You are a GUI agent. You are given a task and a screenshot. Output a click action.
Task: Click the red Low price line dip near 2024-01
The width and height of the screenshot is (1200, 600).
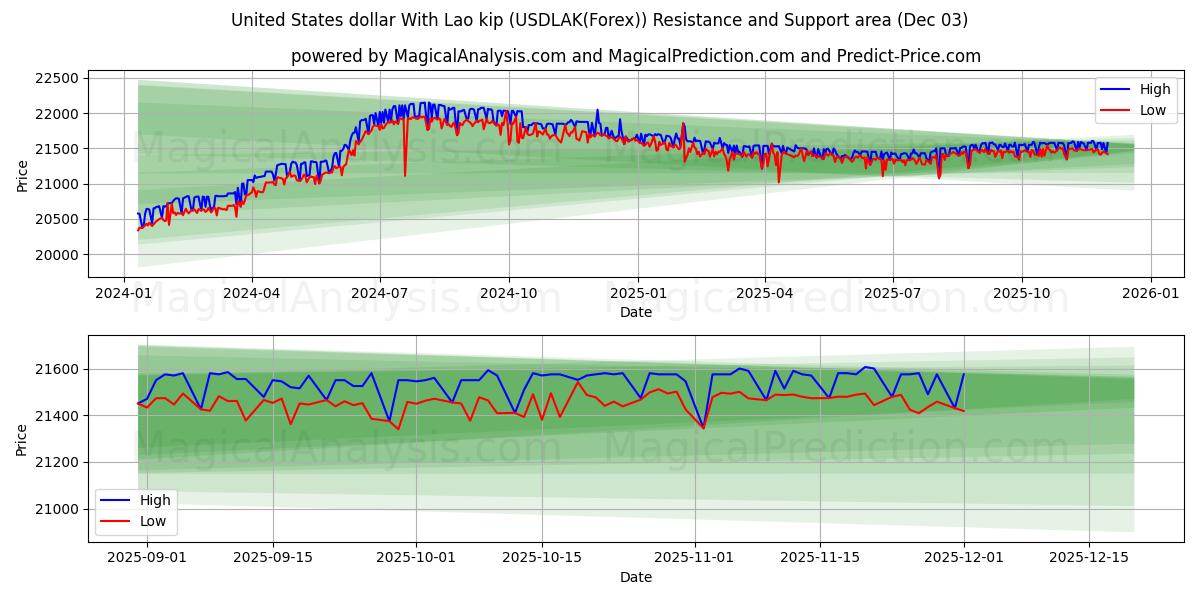pyautogui.click(x=137, y=228)
